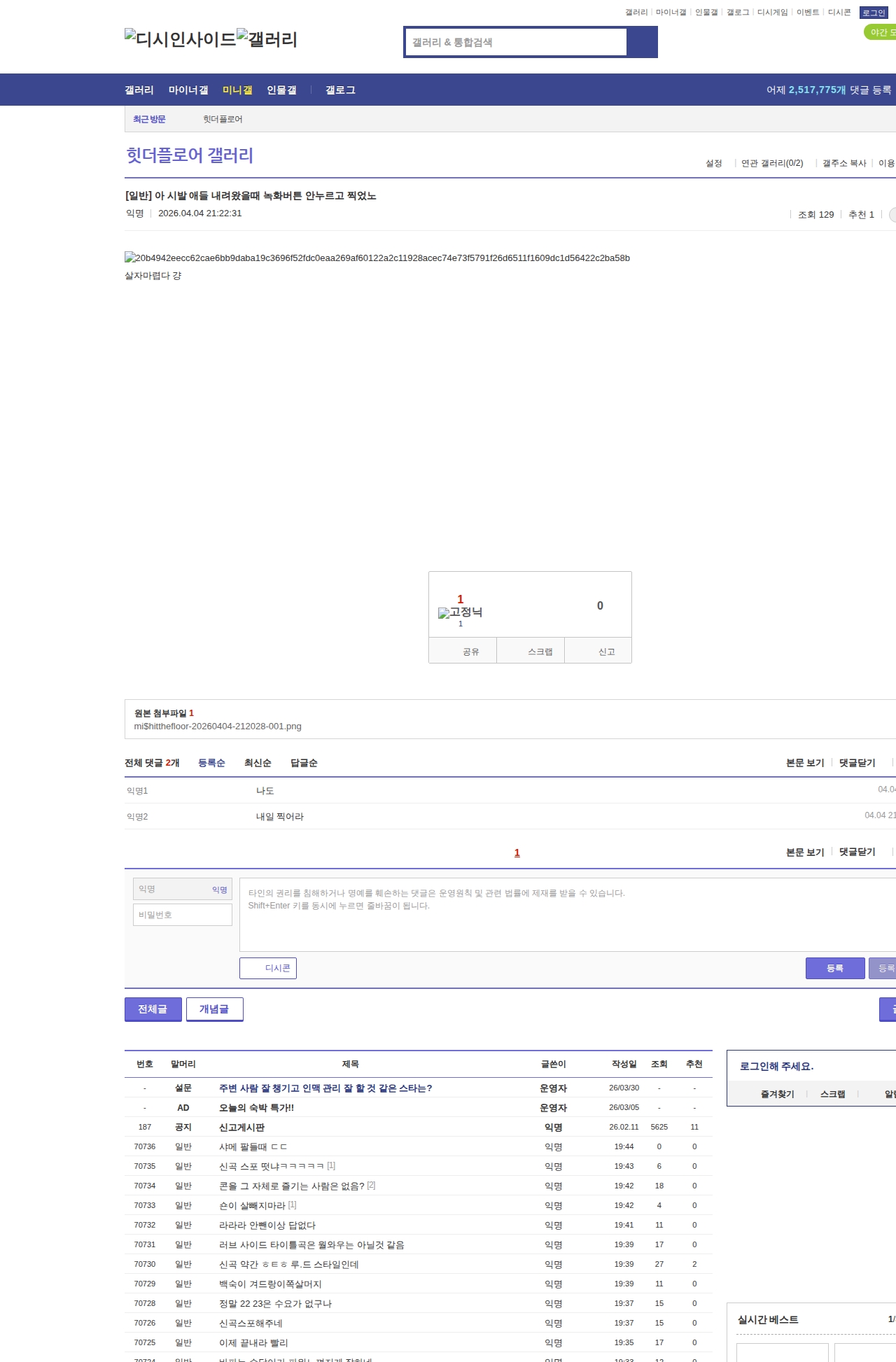Sort comments by 답글순
Screen dimensions: 896x1362
tap(304, 763)
